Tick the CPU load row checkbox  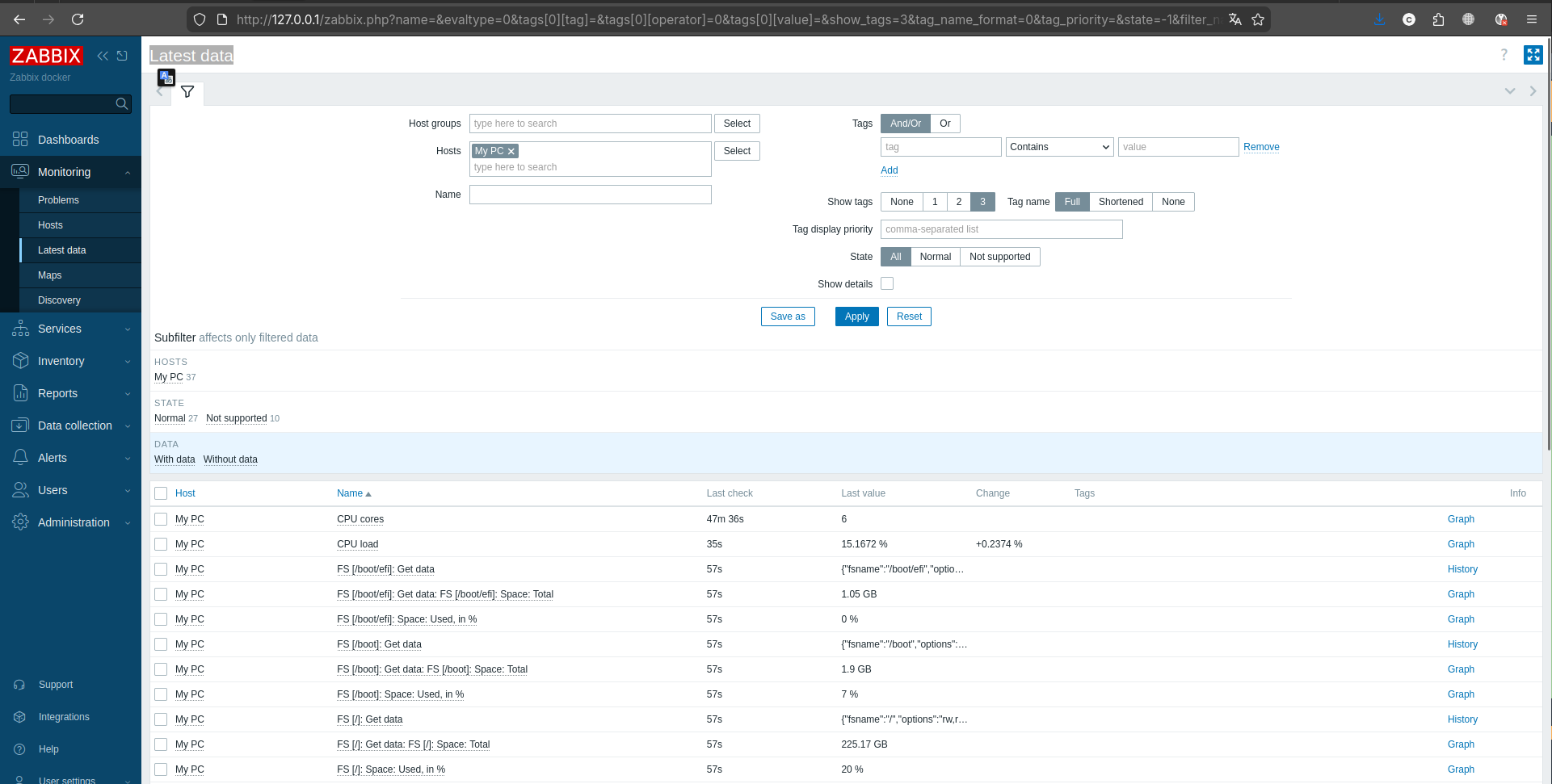(x=161, y=544)
